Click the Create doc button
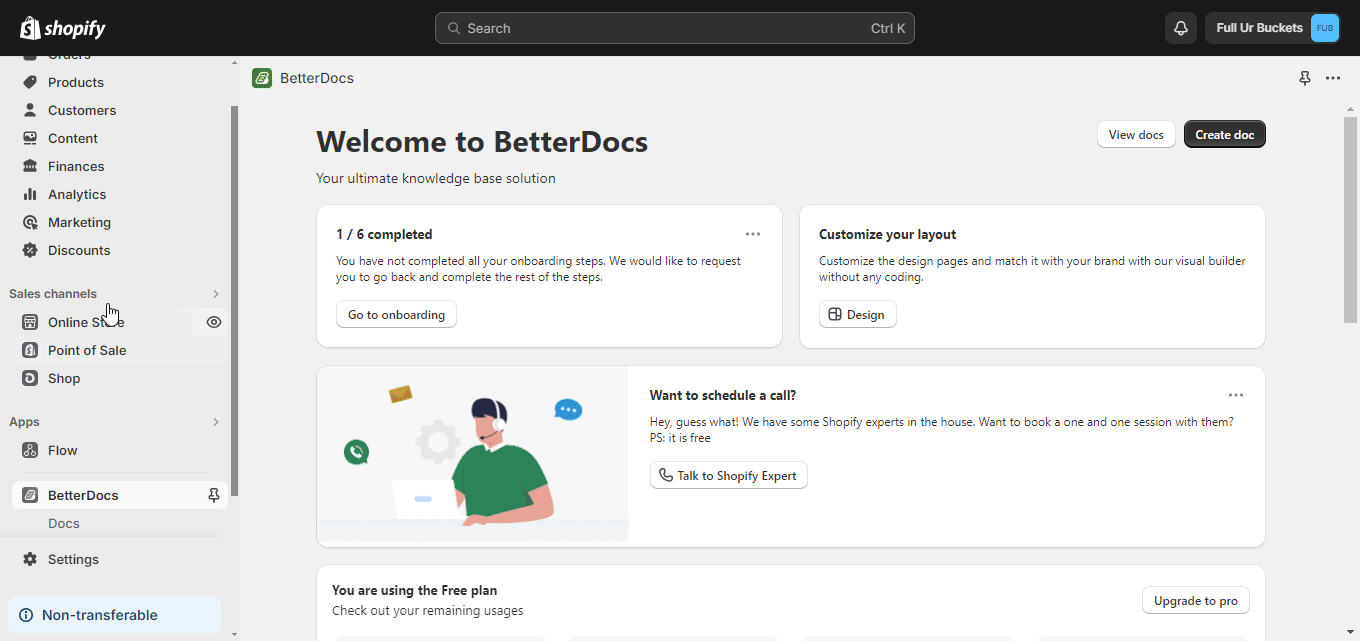The image size is (1360, 641). (1224, 134)
